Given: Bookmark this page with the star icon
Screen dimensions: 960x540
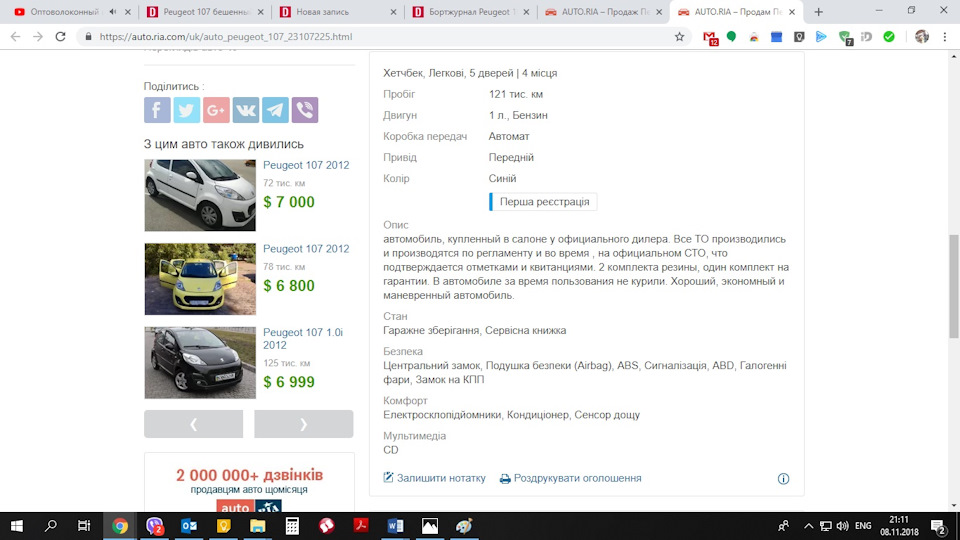Looking at the screenshot, I should [679, 37].
